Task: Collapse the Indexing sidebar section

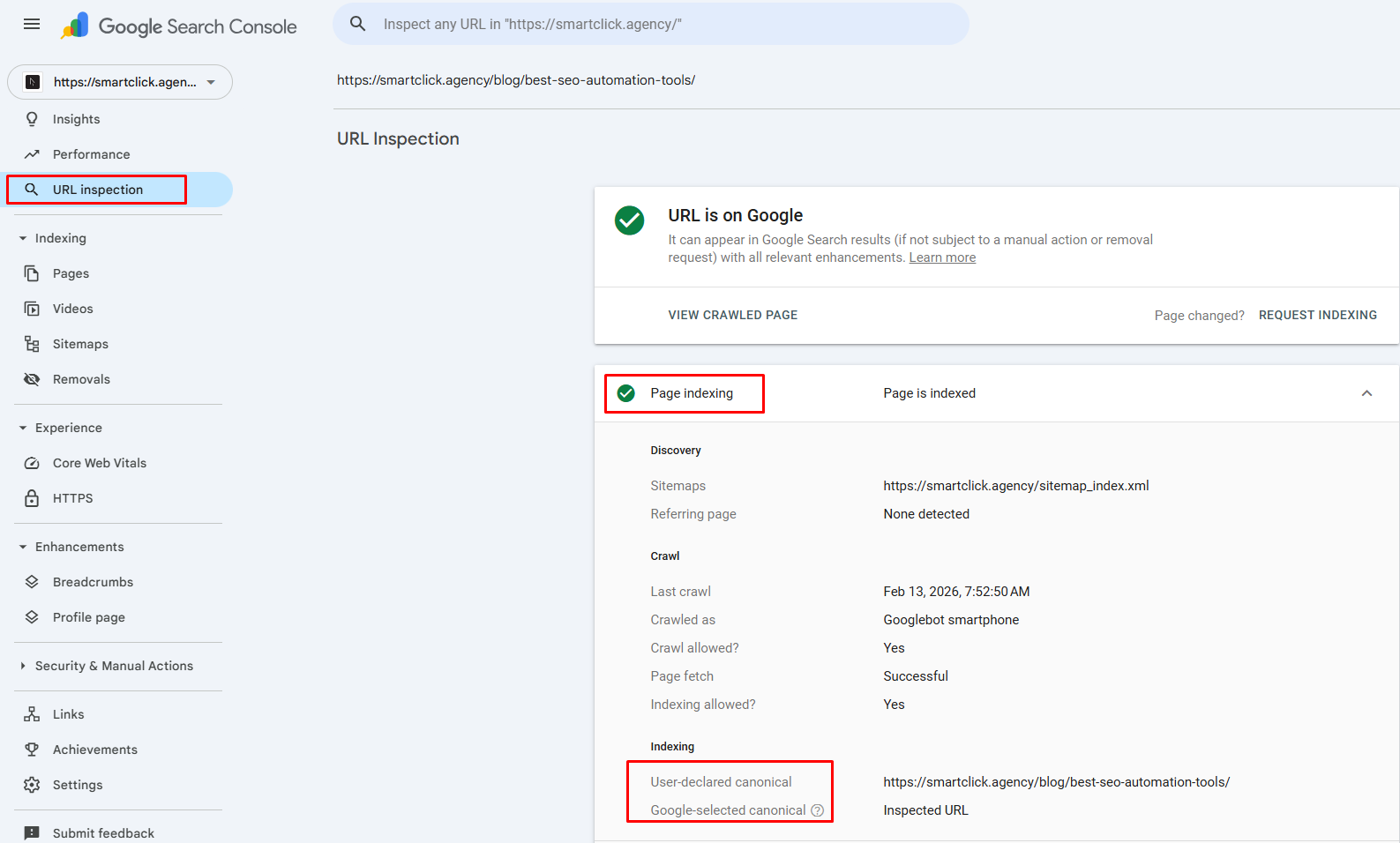Action: pos(23,238)
